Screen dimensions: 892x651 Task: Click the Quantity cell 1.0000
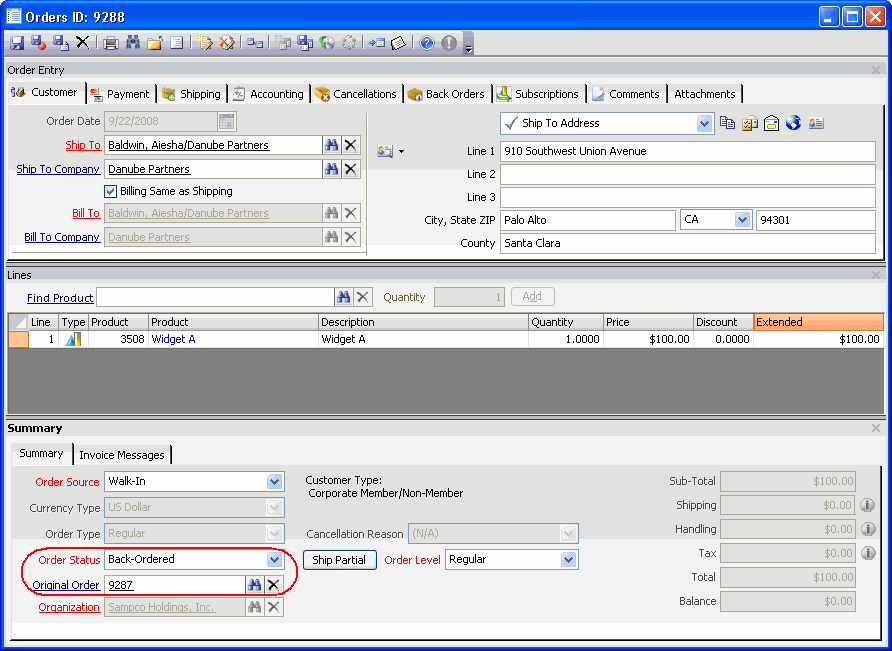(565, 339)
